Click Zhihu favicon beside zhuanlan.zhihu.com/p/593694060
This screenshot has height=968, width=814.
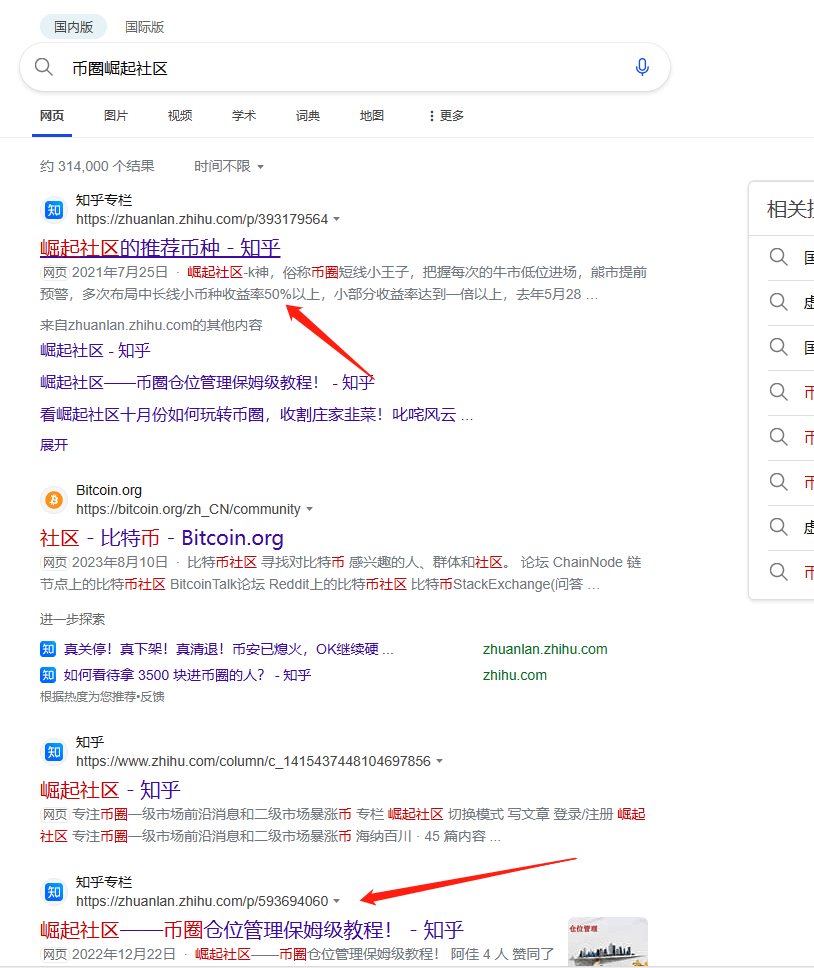[54, 892]
